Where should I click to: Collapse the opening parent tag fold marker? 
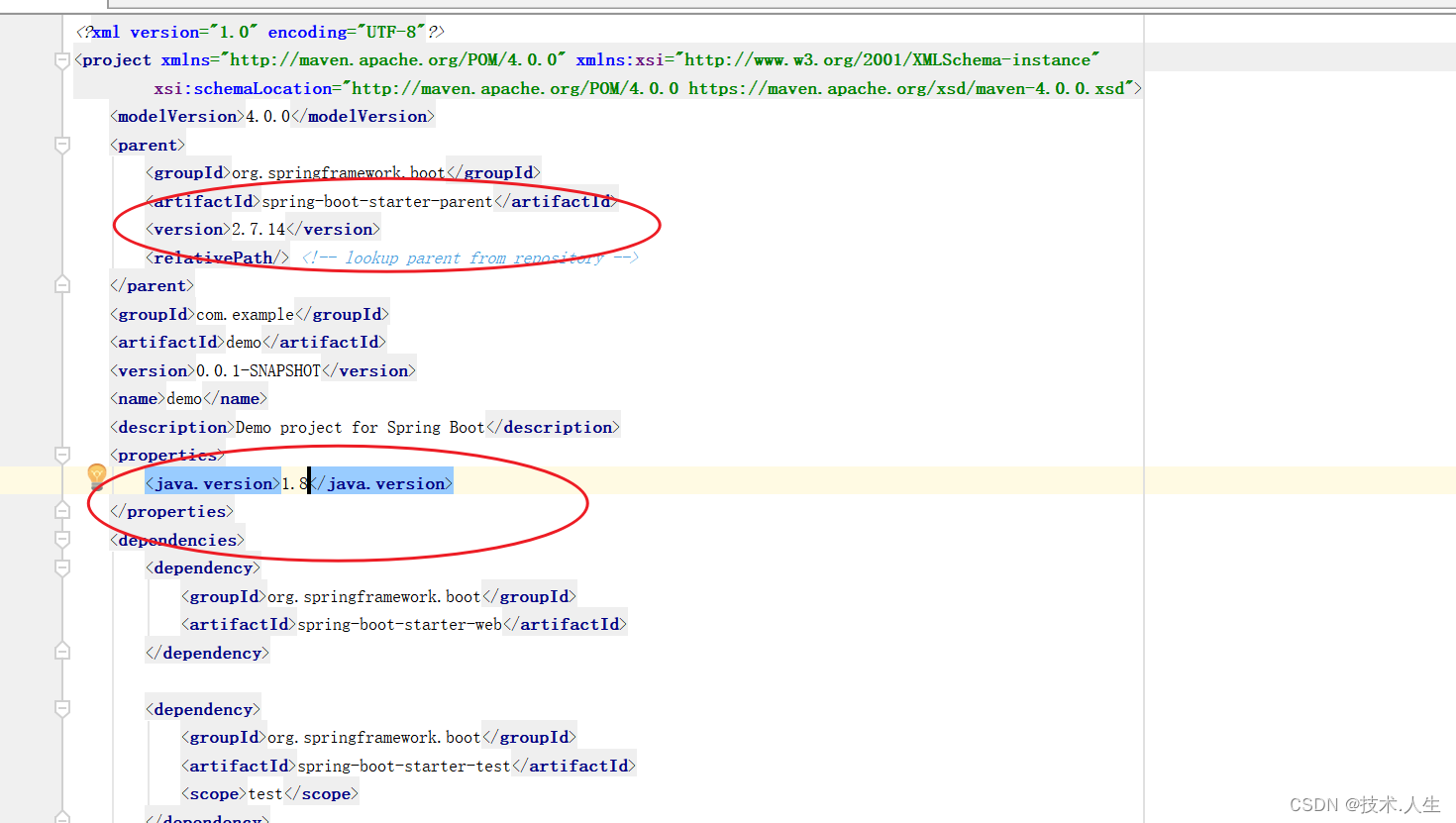(x=62, y=145)
